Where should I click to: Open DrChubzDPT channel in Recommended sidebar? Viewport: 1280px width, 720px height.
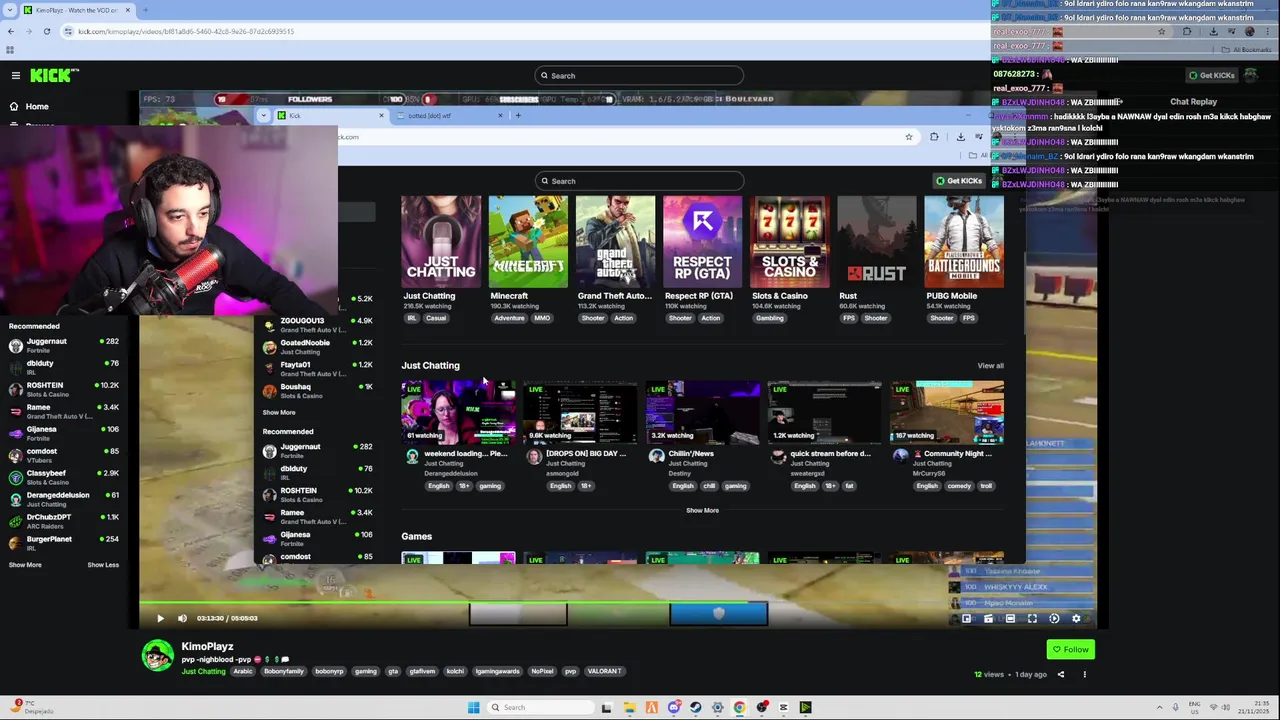click(65, 521)
